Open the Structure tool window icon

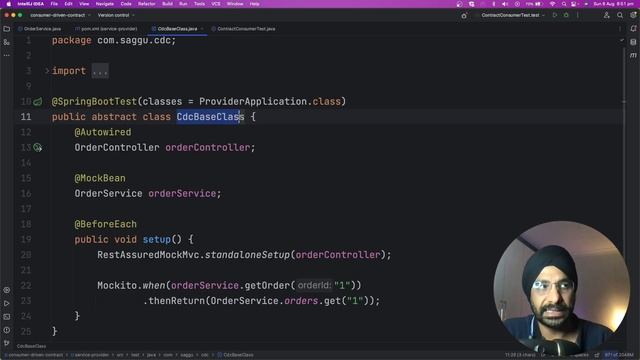pyautogui.click(x=7, y=42)
